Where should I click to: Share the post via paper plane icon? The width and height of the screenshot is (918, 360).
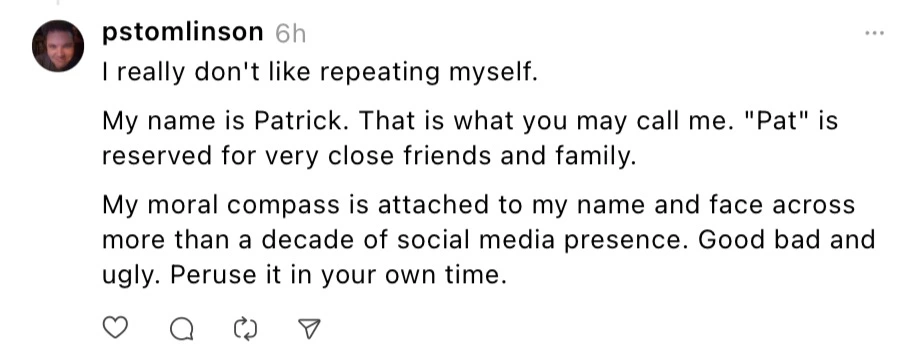click(310, 328)
